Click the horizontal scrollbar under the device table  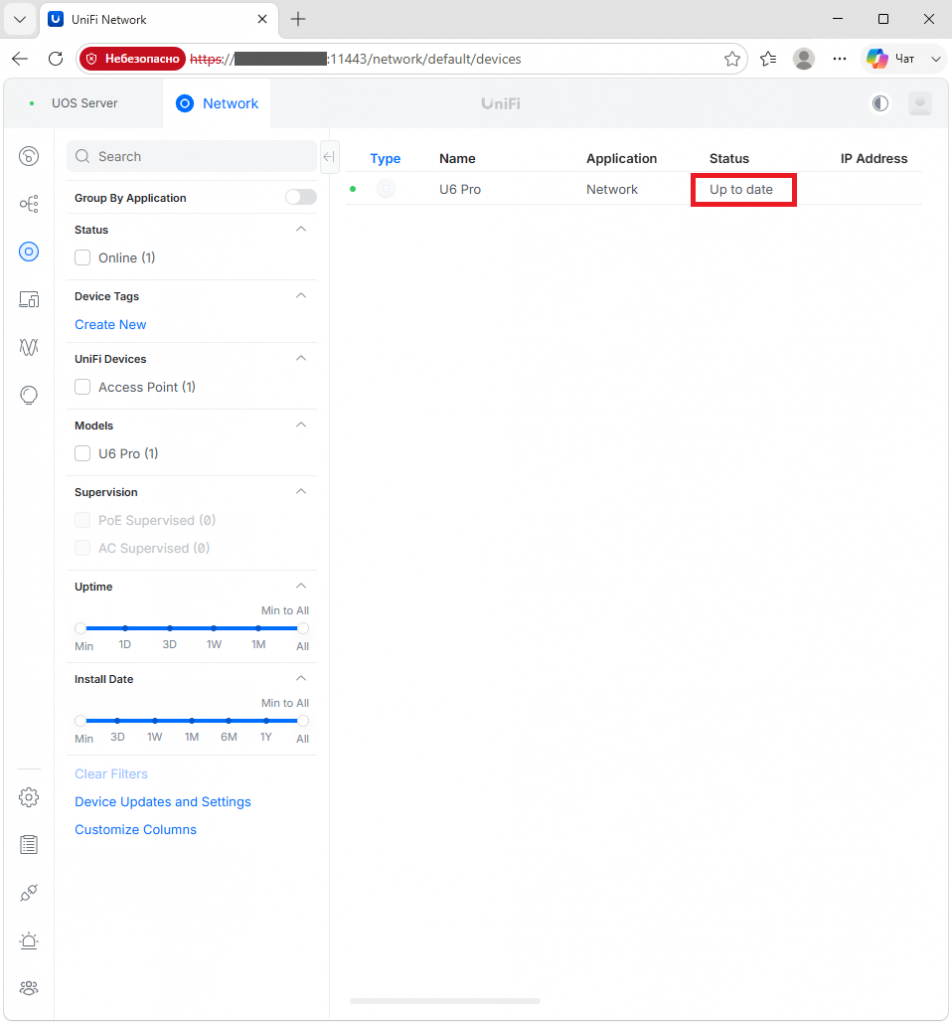445,1000
